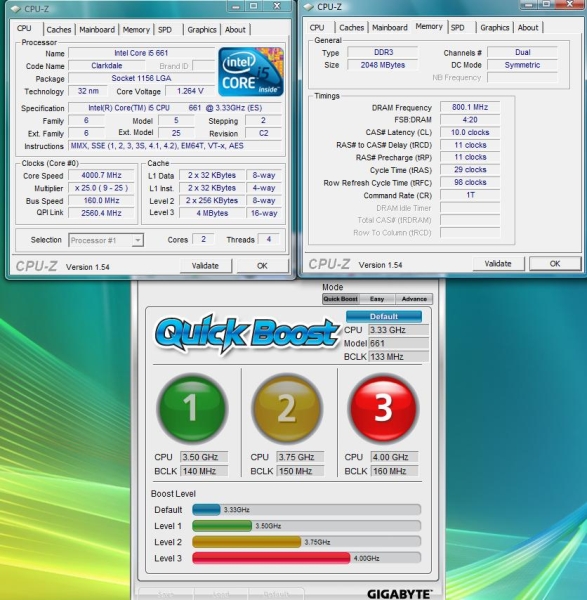Click the Cores count value 2

pyautogui.click(x=203, y=239)
